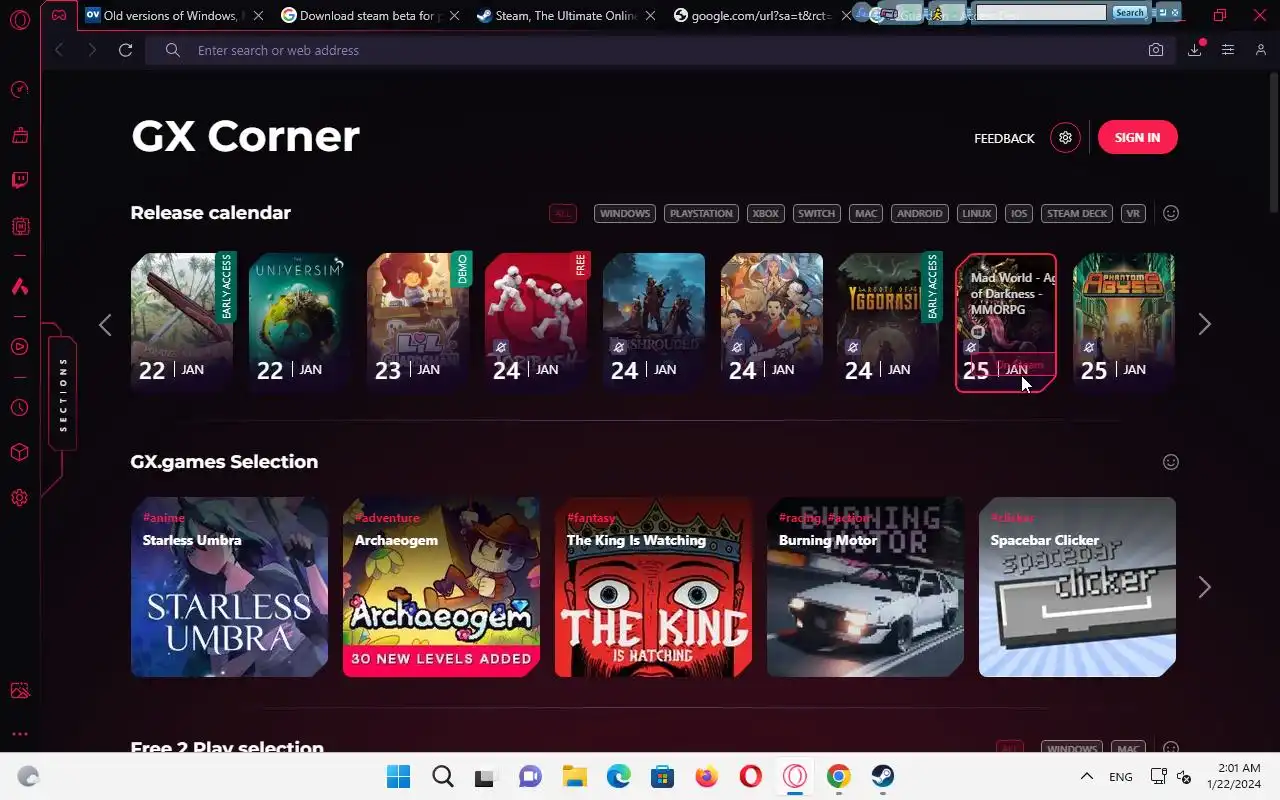
Task: Click the address bar search field
Action: pos(660,50)
